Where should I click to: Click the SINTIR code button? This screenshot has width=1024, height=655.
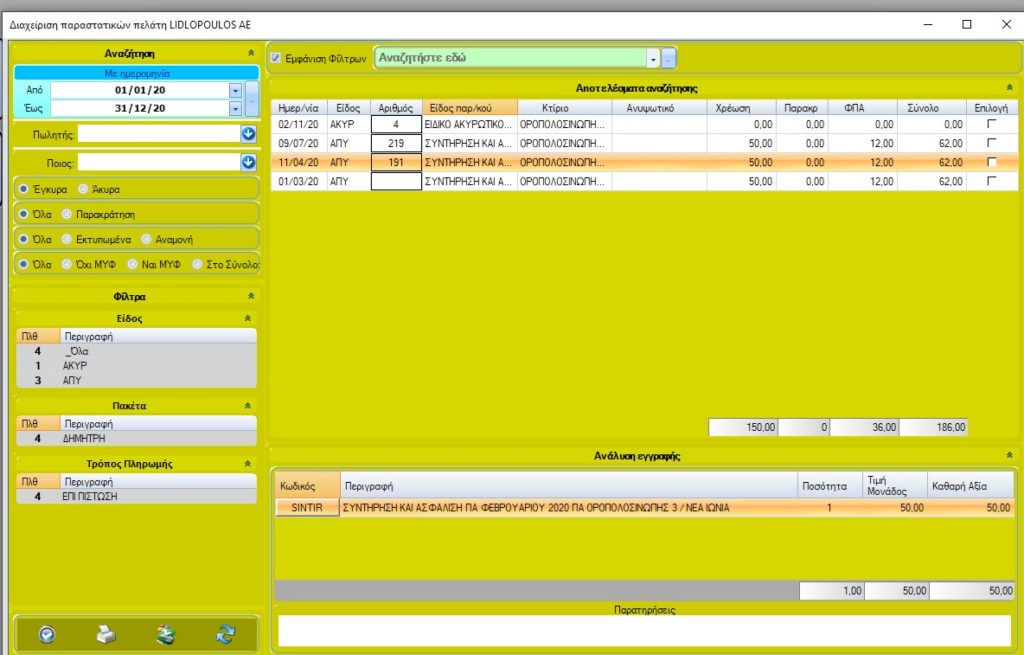(x=307, y=508)
